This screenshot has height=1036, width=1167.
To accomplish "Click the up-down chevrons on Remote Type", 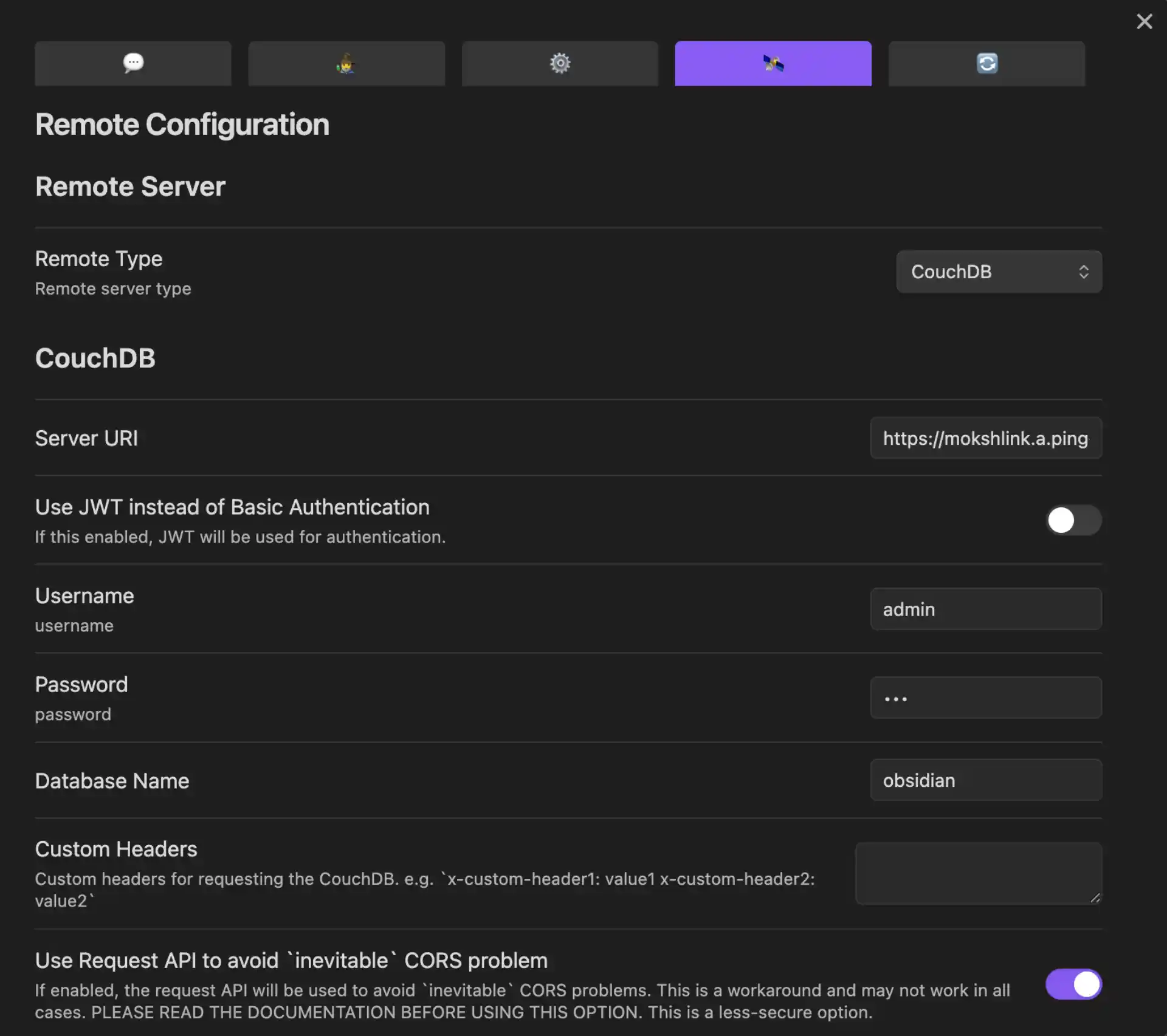I will 1083,272.
